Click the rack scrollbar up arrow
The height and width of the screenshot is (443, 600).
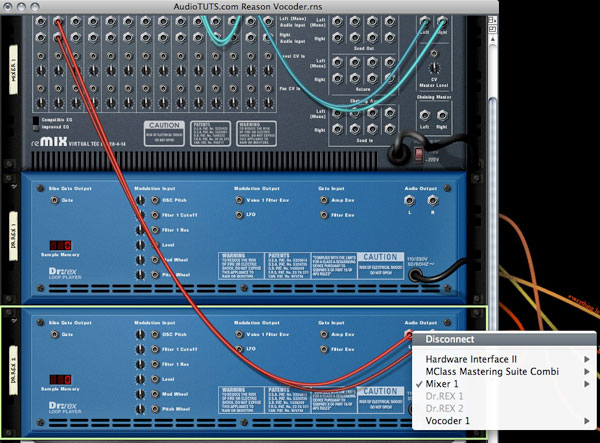click(493, 39)
